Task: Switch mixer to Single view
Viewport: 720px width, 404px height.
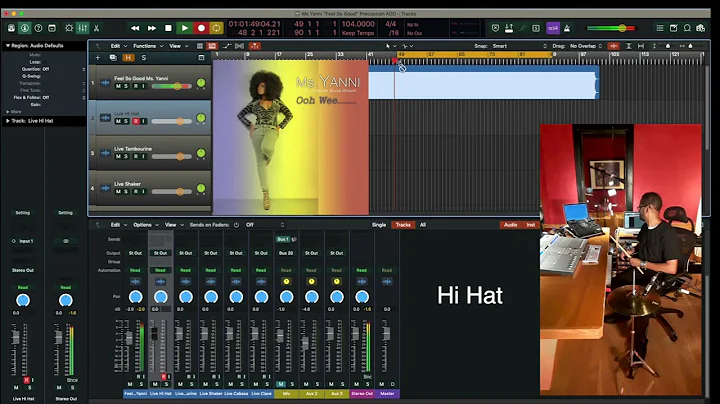Action: click(x=379, y=225)
